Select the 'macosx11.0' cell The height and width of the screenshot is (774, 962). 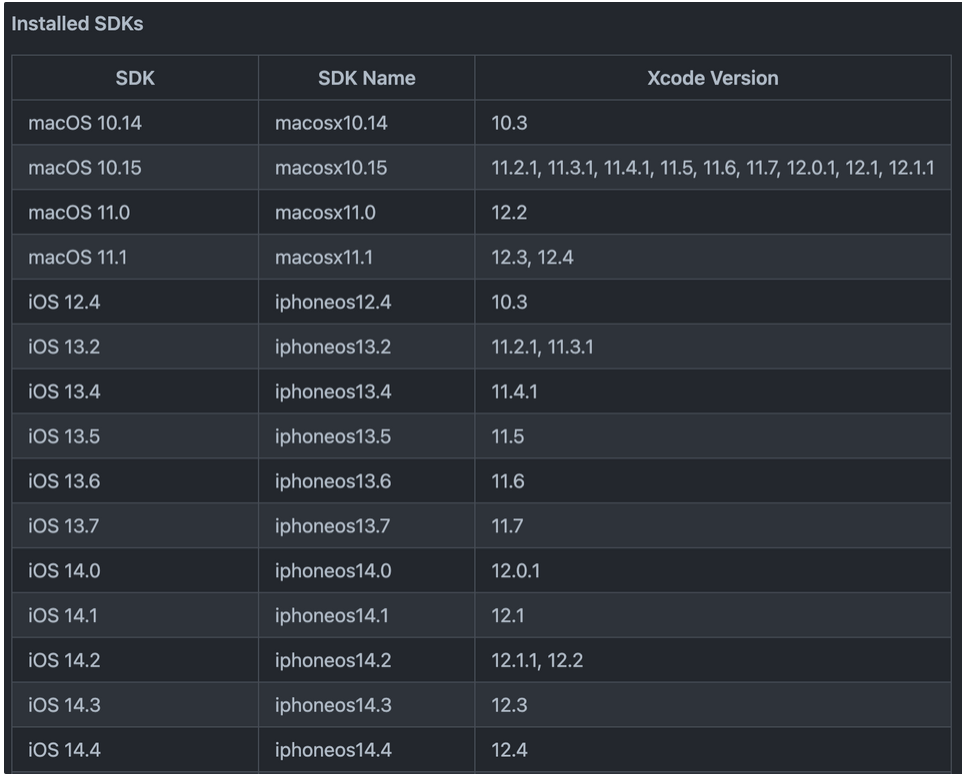[366, 212]
